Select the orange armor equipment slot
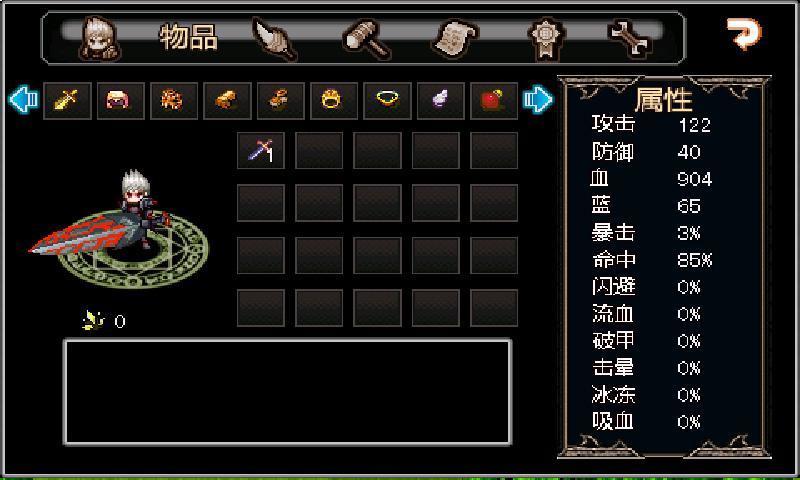The image size is (800, 480). click(174, 100)
